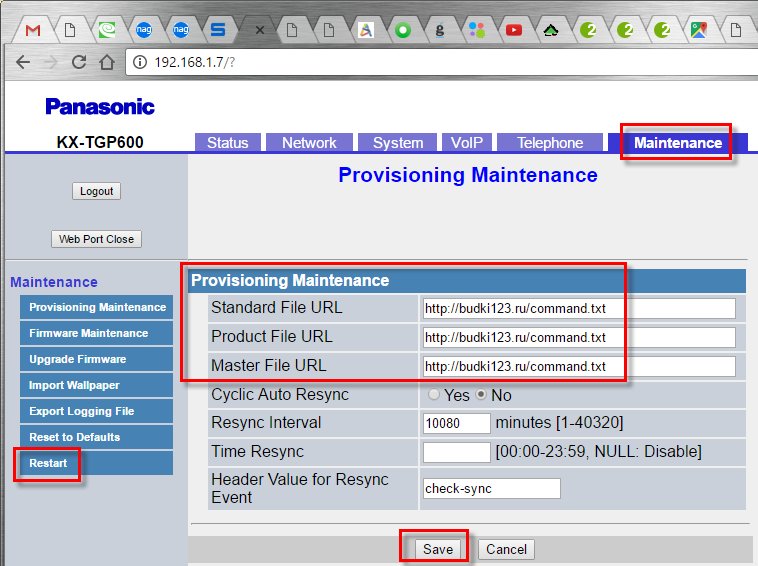Click the Standard File URL field
This screenshot has width=758, height=566.
[578, 308]
